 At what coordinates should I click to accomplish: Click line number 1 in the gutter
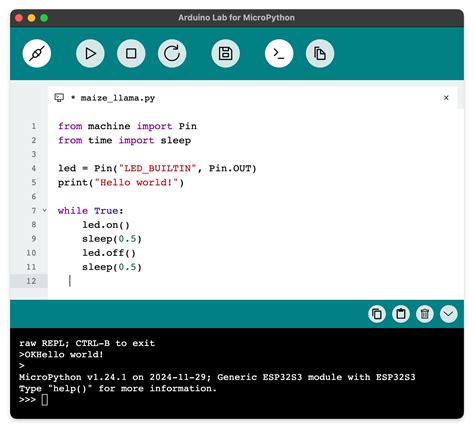(34, 126)
